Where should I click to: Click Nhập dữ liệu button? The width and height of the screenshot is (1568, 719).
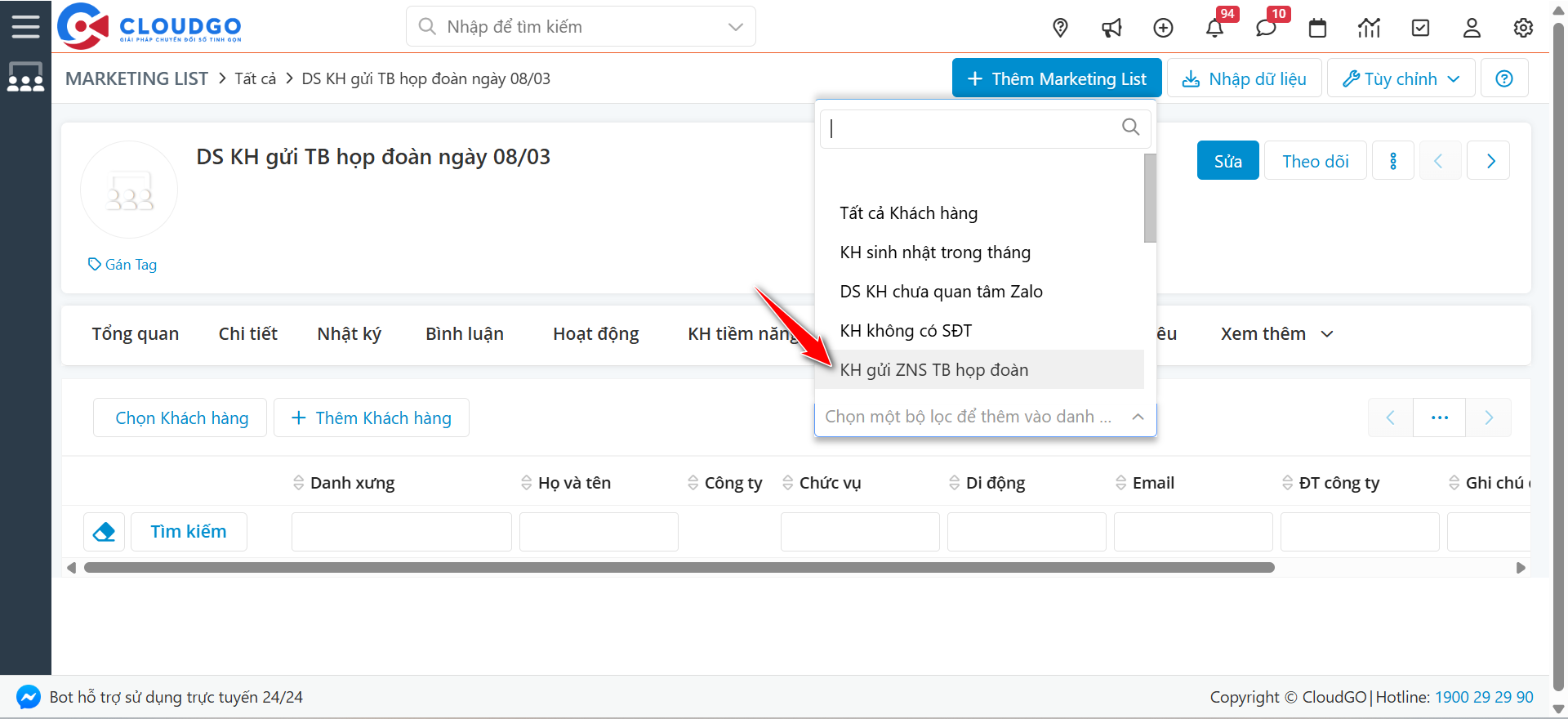pos(1245,78)
